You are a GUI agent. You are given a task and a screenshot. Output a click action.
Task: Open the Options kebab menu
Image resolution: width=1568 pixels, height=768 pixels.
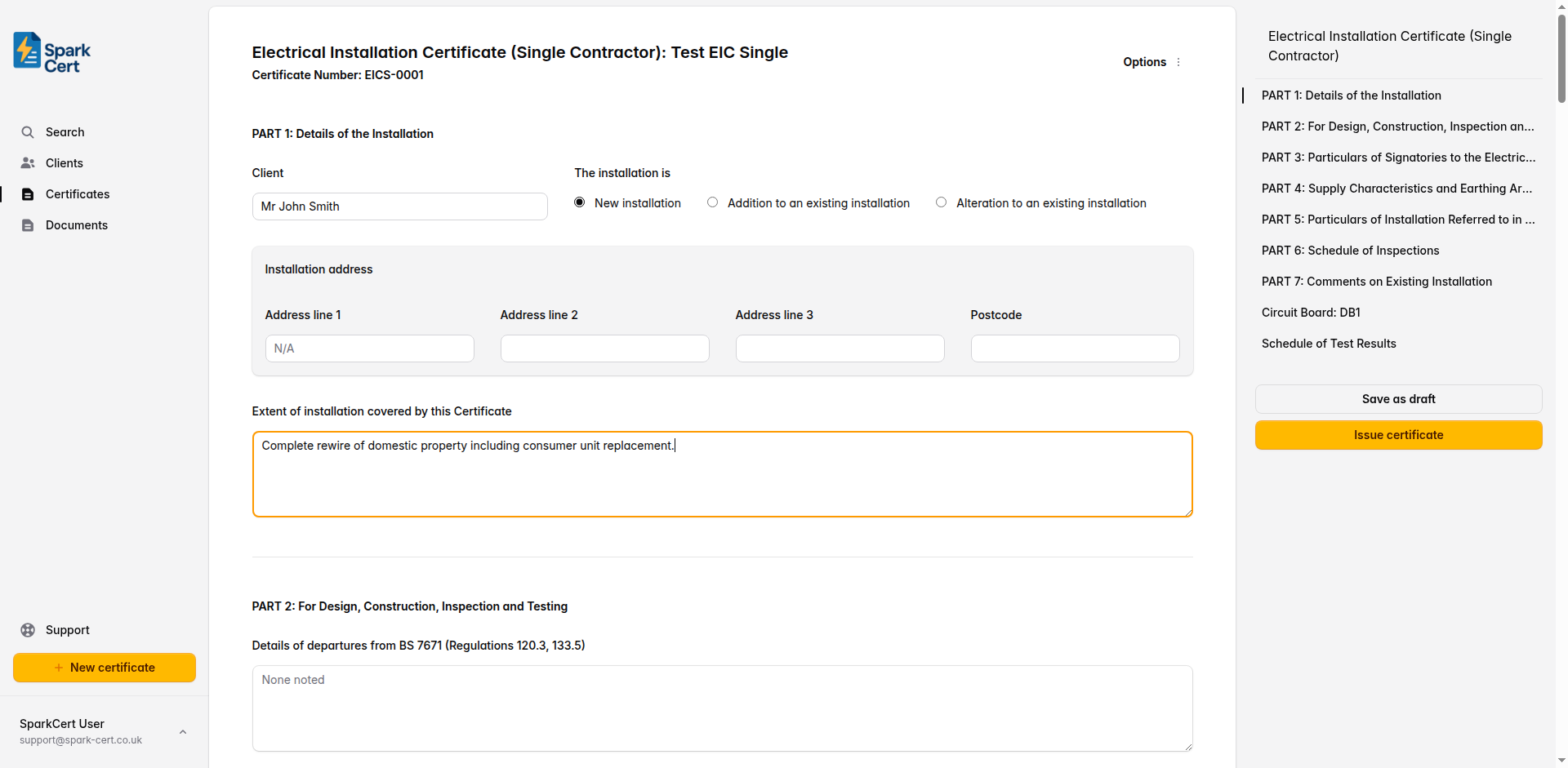pyautogui.click(x=1178, y=61)
